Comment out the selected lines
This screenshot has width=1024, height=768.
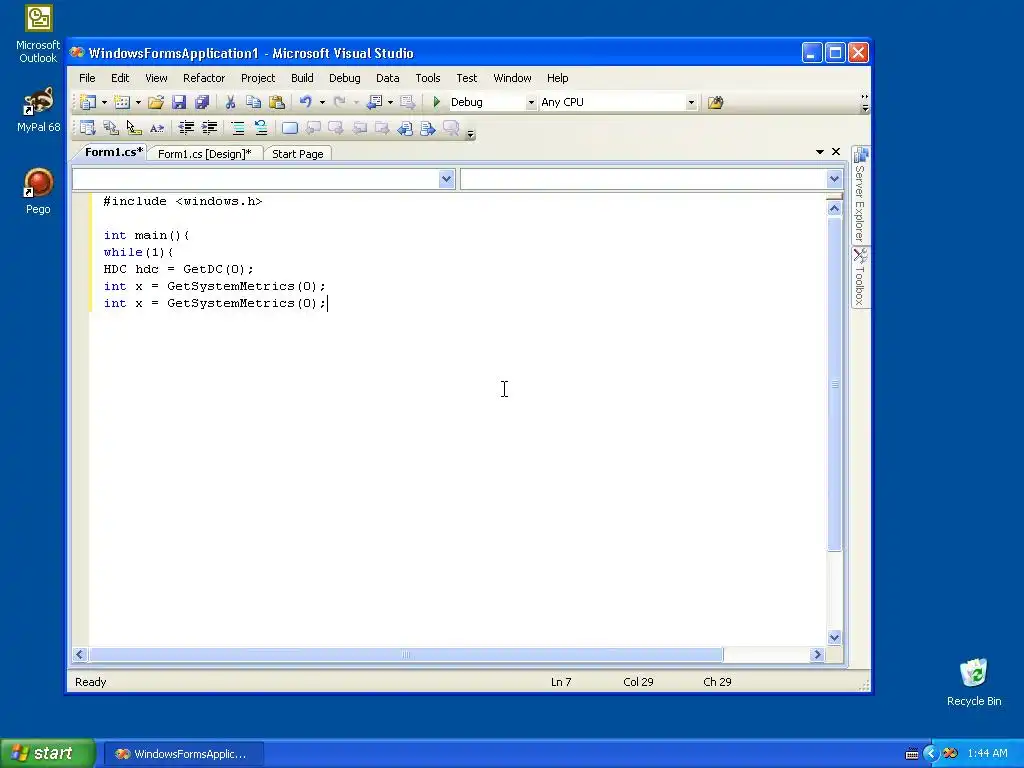click(x=238, y=128)
